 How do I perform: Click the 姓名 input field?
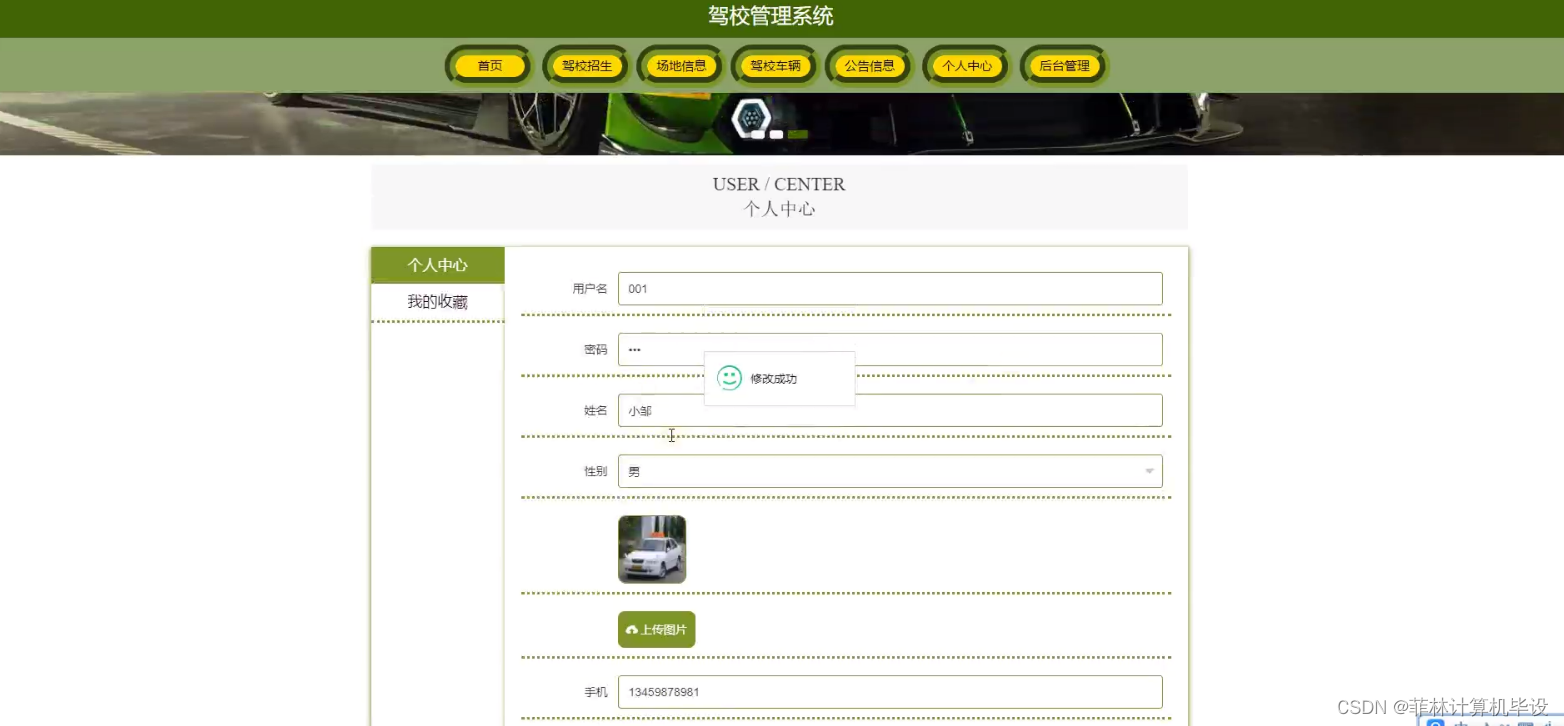pyautogui.click(x=890, y=410)
